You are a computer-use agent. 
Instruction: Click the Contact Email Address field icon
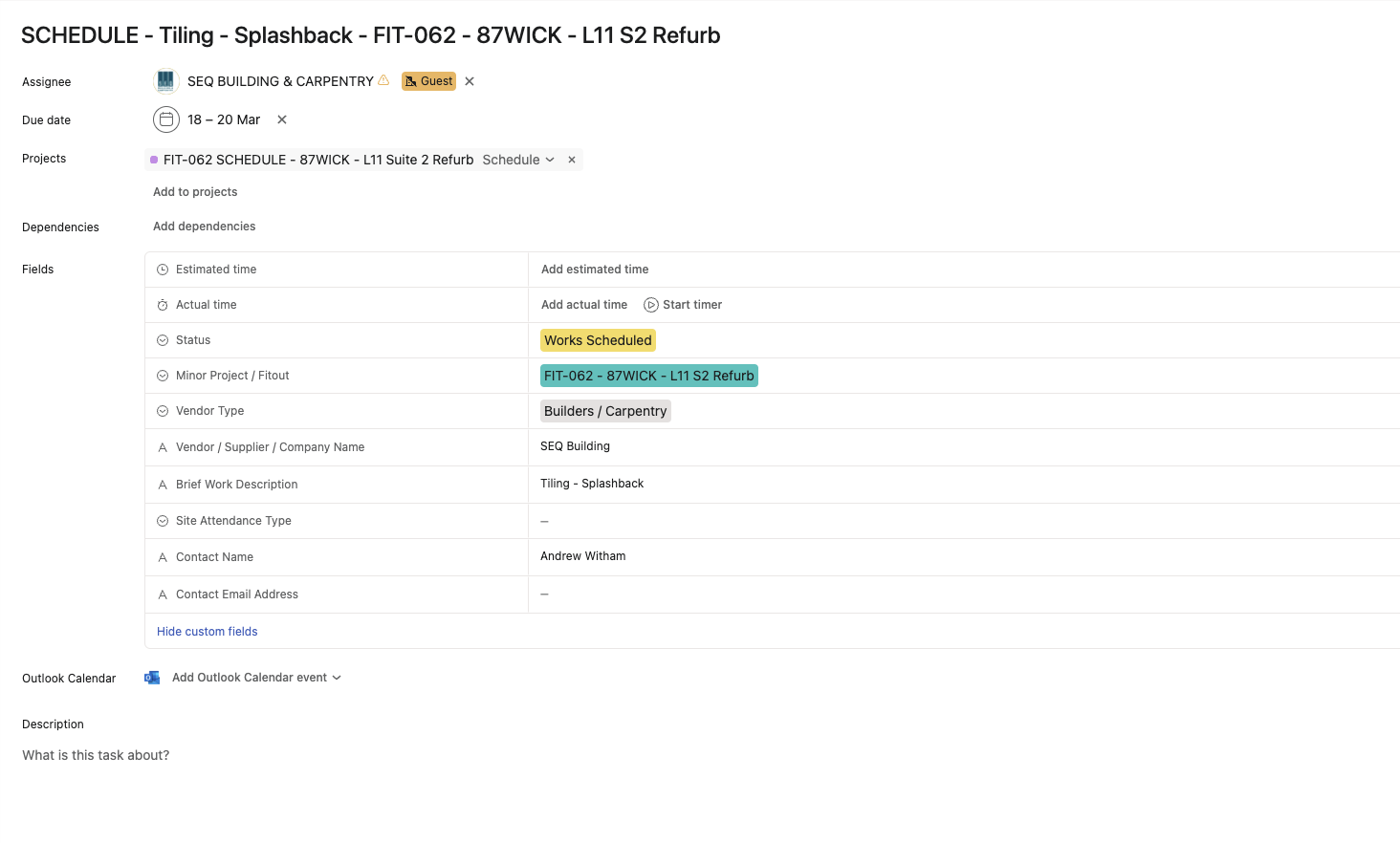[163, 594]
